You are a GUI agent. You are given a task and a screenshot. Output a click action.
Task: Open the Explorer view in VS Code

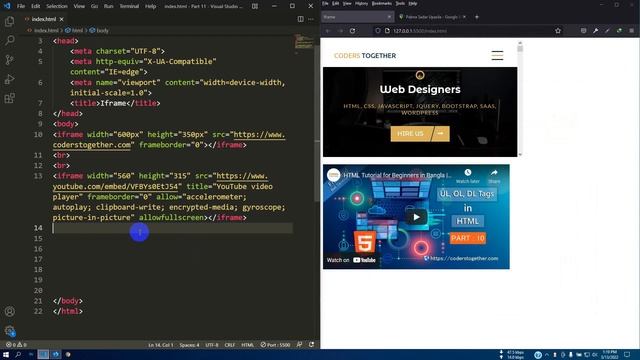click(x=9, y=21)
